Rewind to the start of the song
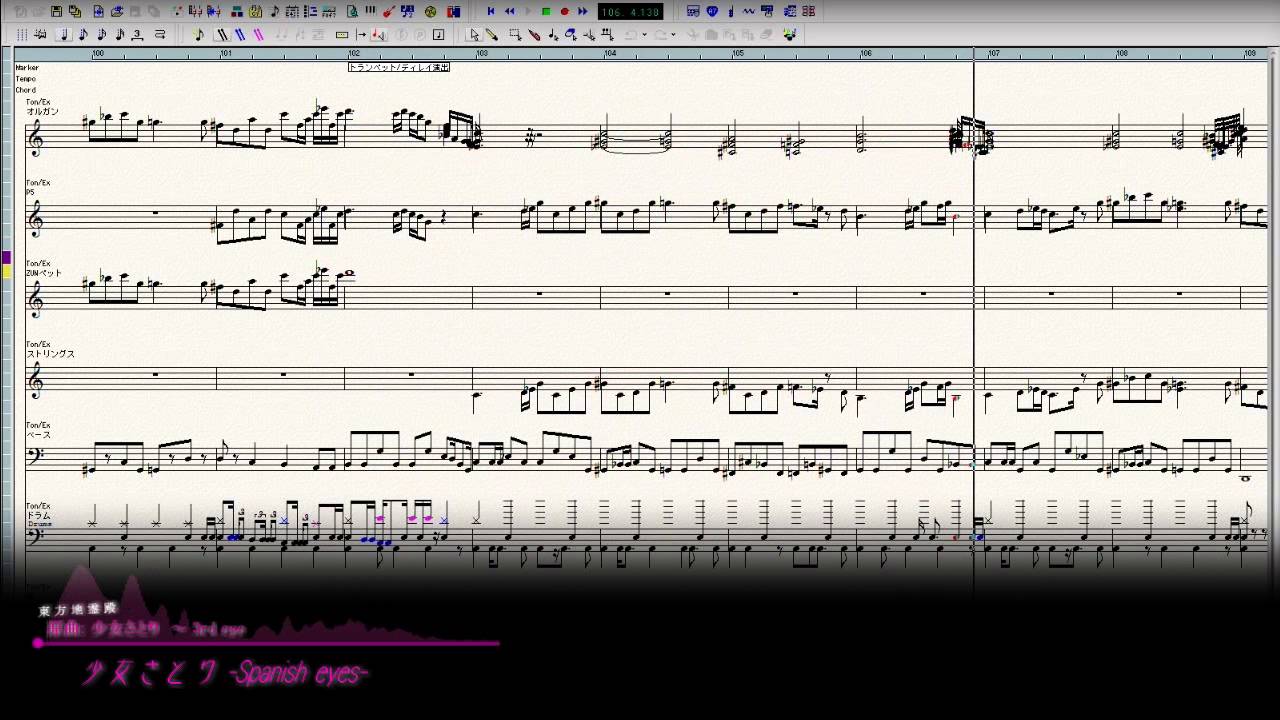 pos(491,12)
